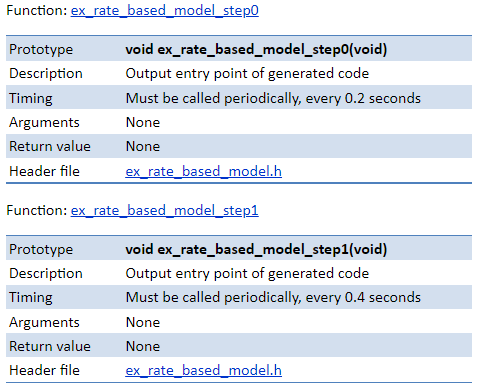Image resolution: width=477 pixels, height=387 pixels.
Task: Select the step0 Description value text
Action: 247,73
